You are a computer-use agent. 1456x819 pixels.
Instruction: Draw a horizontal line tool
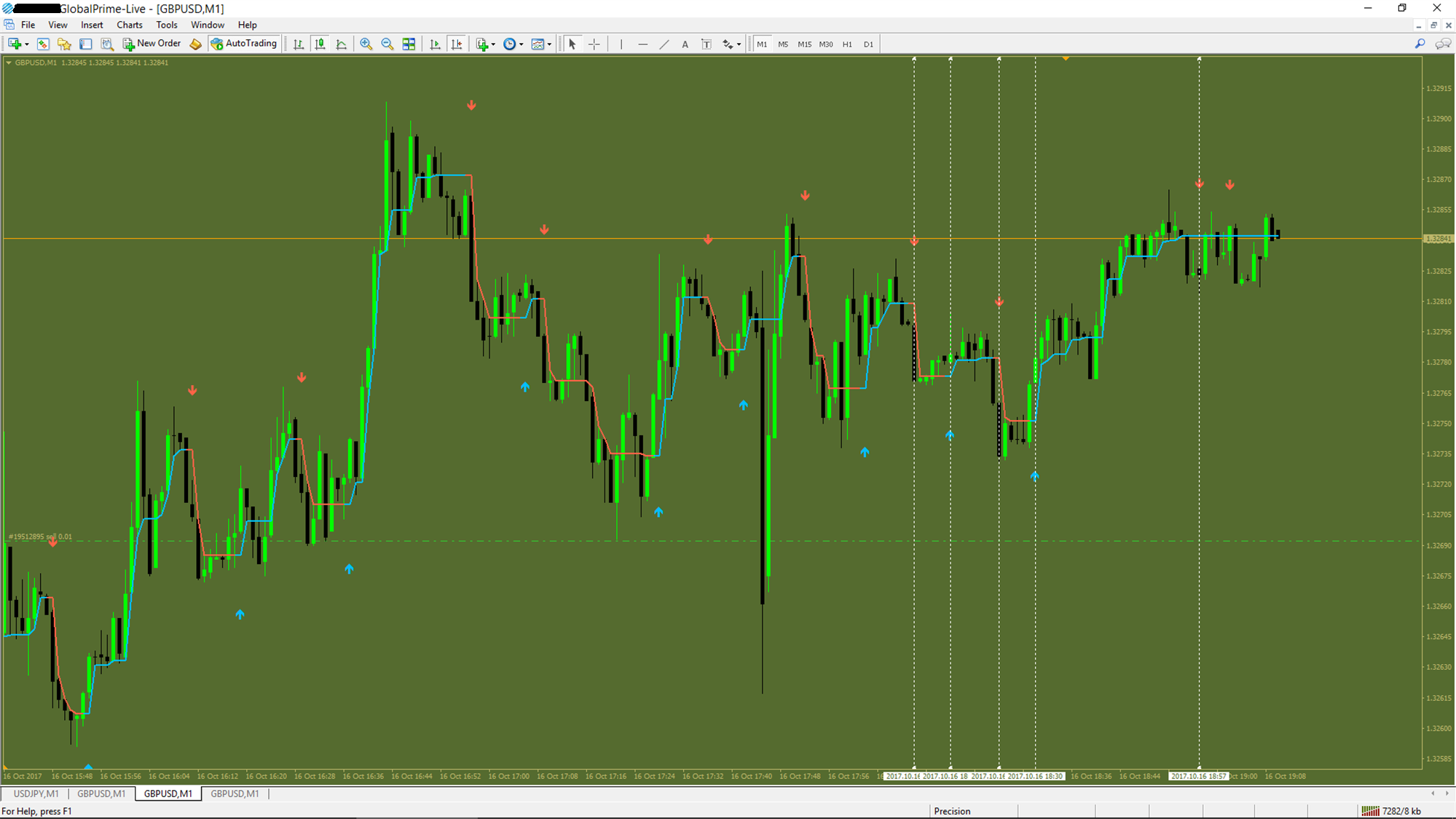pos(642,44)
